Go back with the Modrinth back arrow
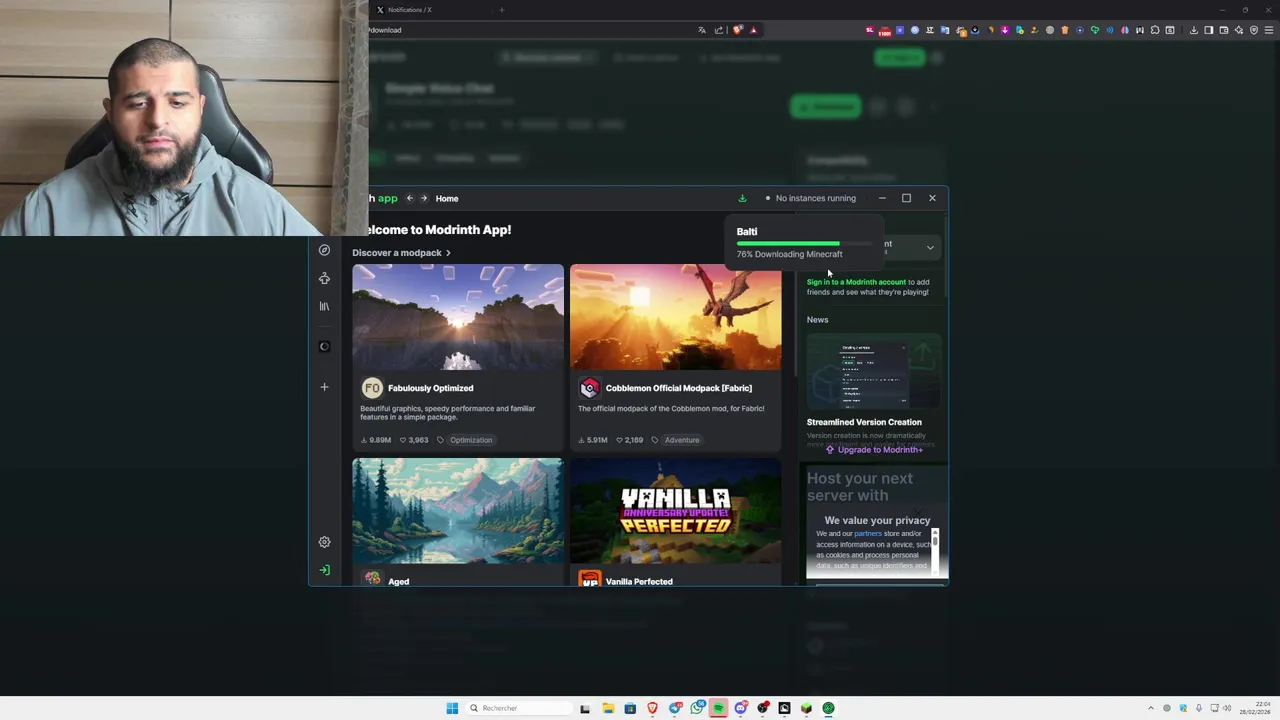Image resolution: width=1280 pixels, height=720 pixels. [409, 198]
